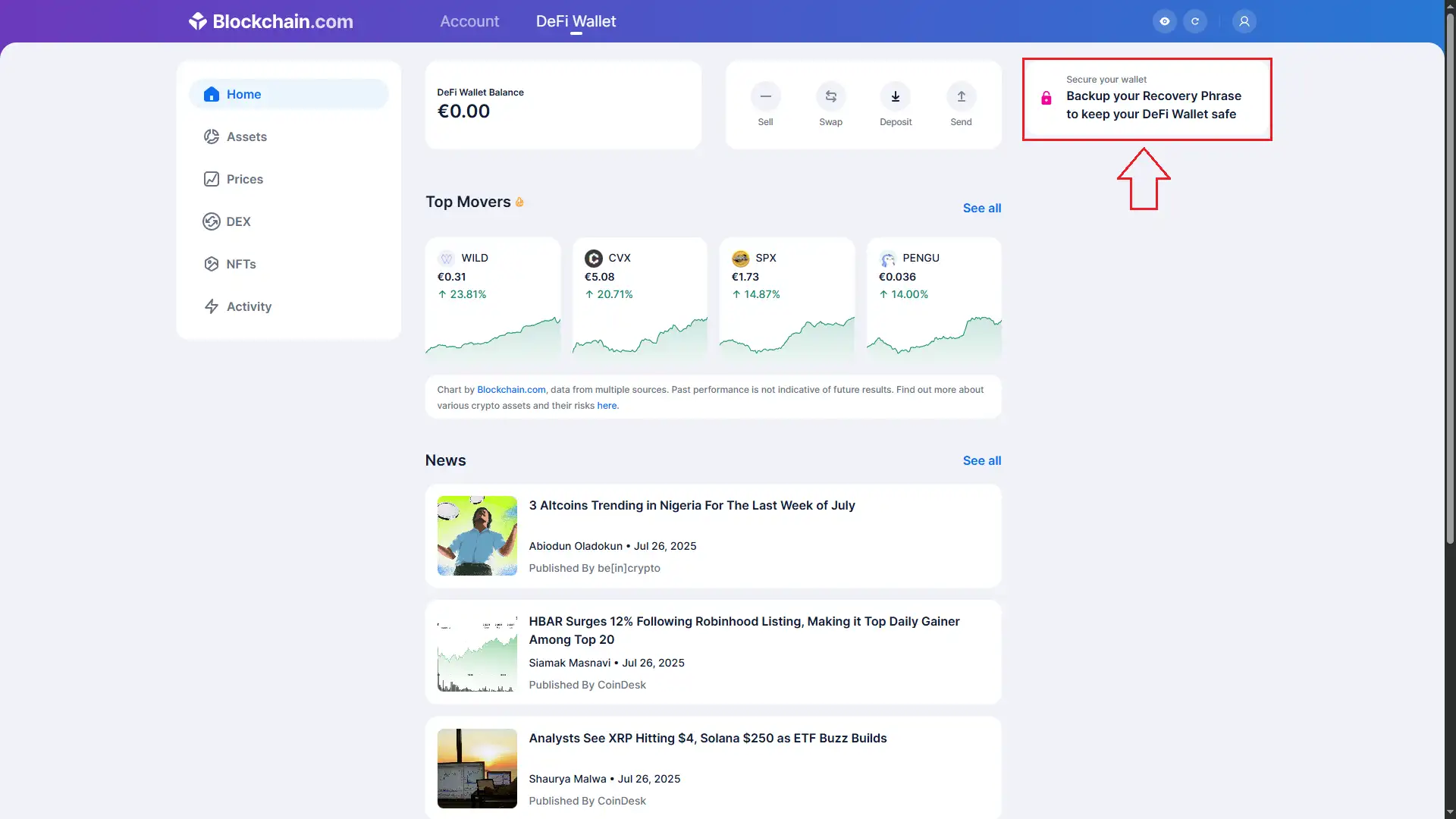Screen dimensions: 1456x819
Task: Open the user profile icon
Action: tap(1244, 21)
